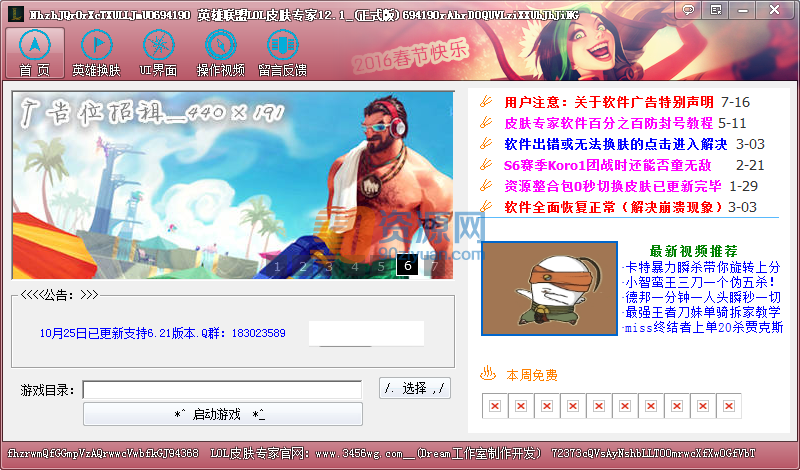Open the 操作视频 tab
800x470 pixels.
point(221,53)
